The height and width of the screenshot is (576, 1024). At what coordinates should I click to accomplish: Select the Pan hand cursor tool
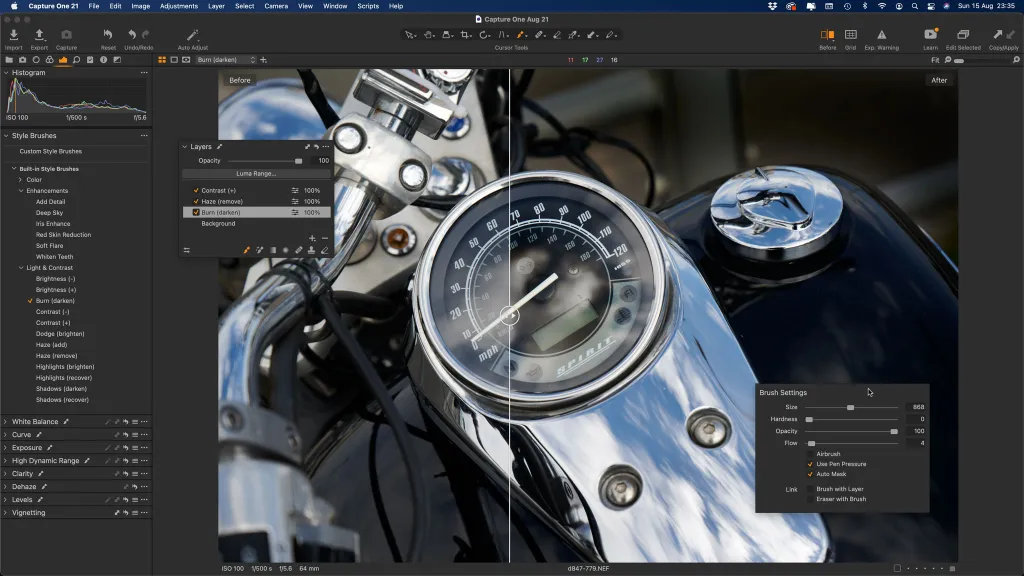click(x=428, y=35)
